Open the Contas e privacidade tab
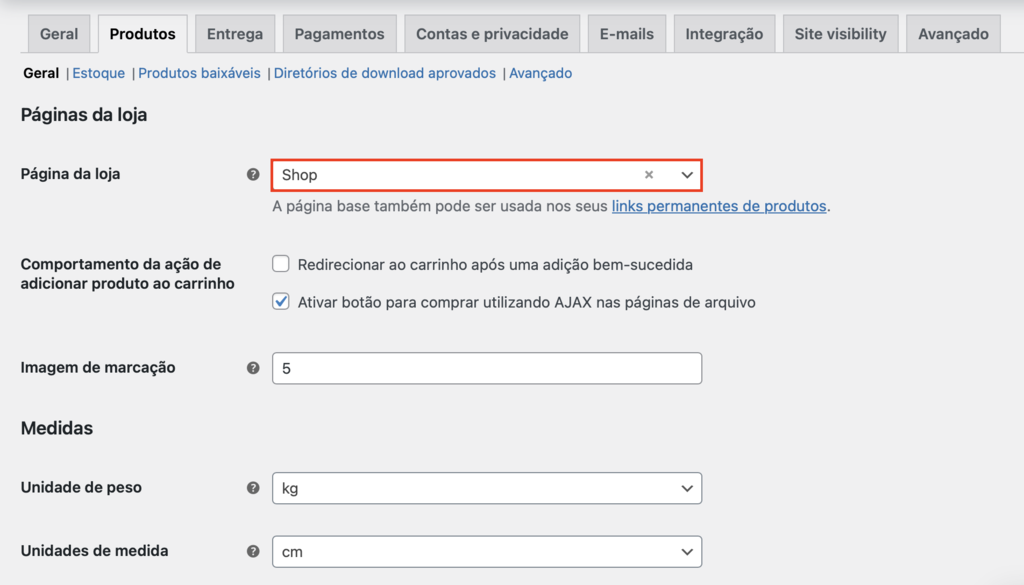The width and height of the screenshot is (1024, 585). click(491, 32)
